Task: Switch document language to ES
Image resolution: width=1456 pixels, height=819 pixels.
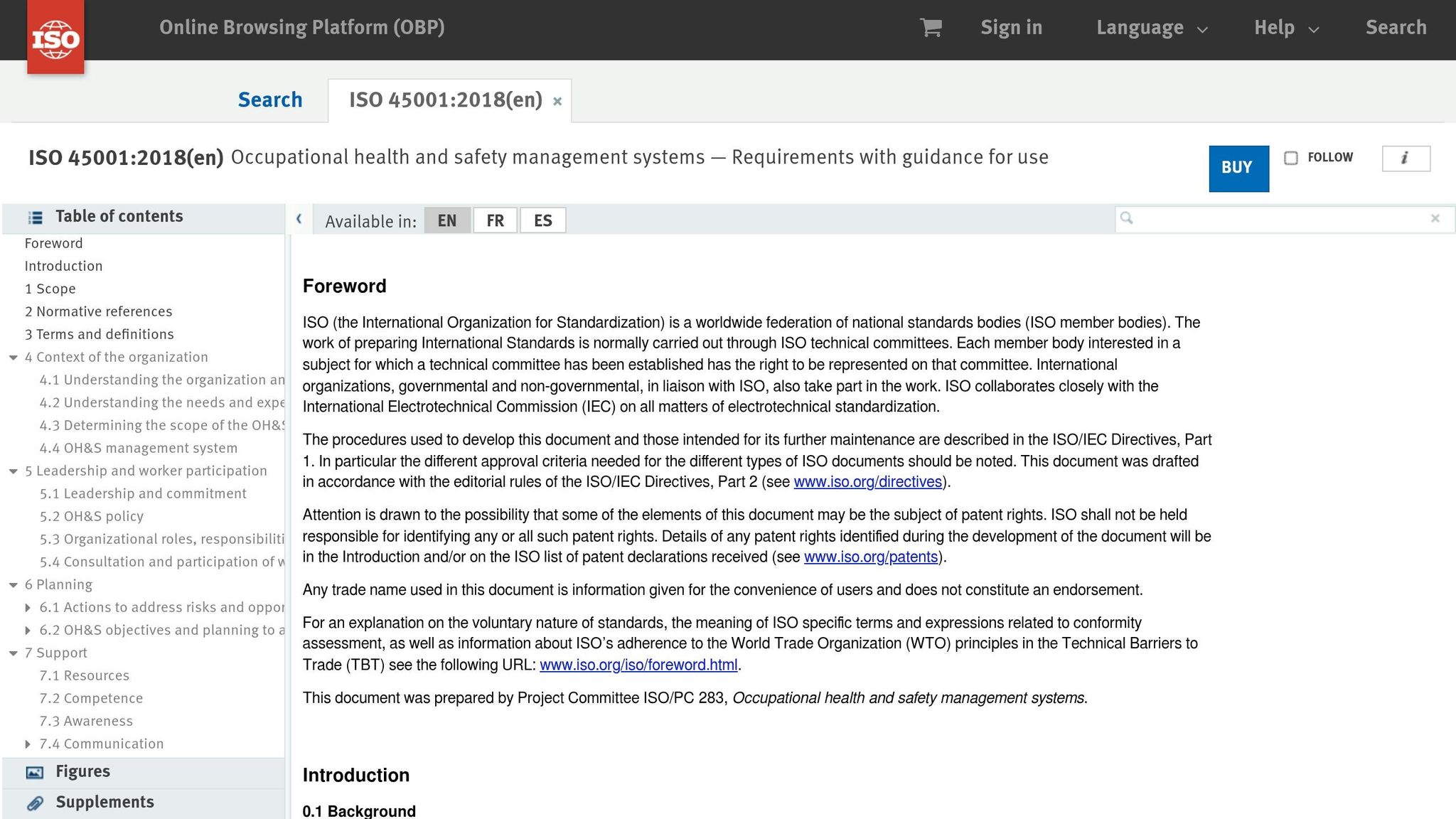Action: click(543, 220)
